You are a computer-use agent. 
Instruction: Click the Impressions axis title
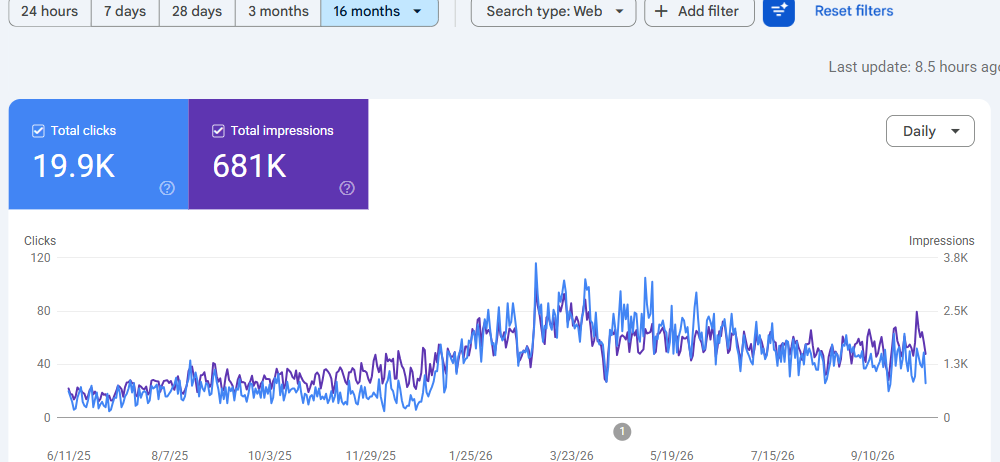click(941, 241)
